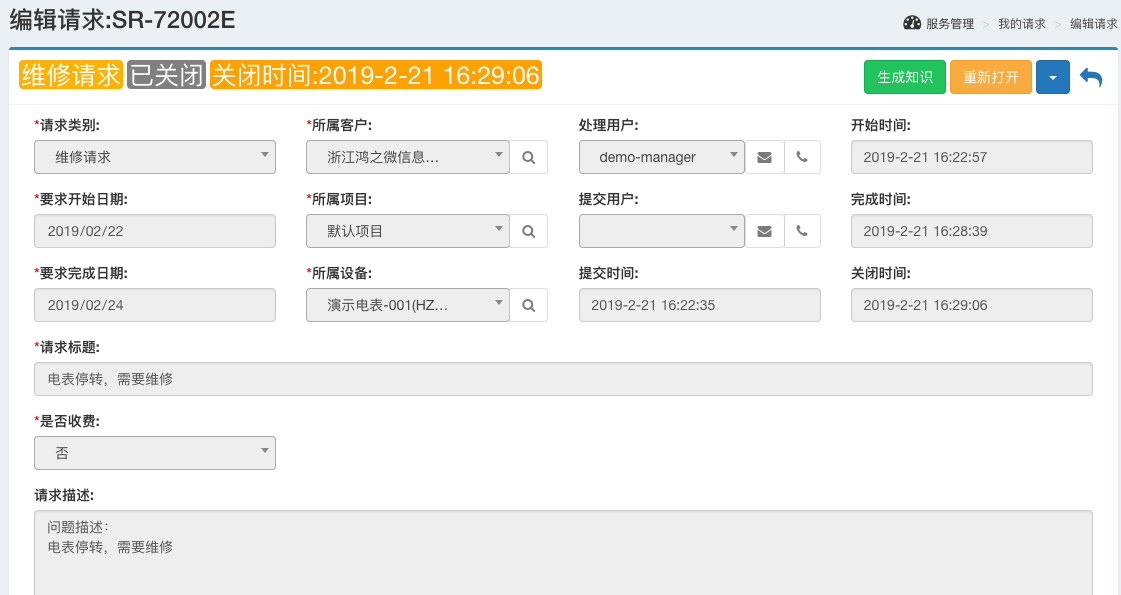The width and height of the screenshot is (1121, 595).
Task: Click email envelope icon for 处理用户
Action: click(764, 157)
